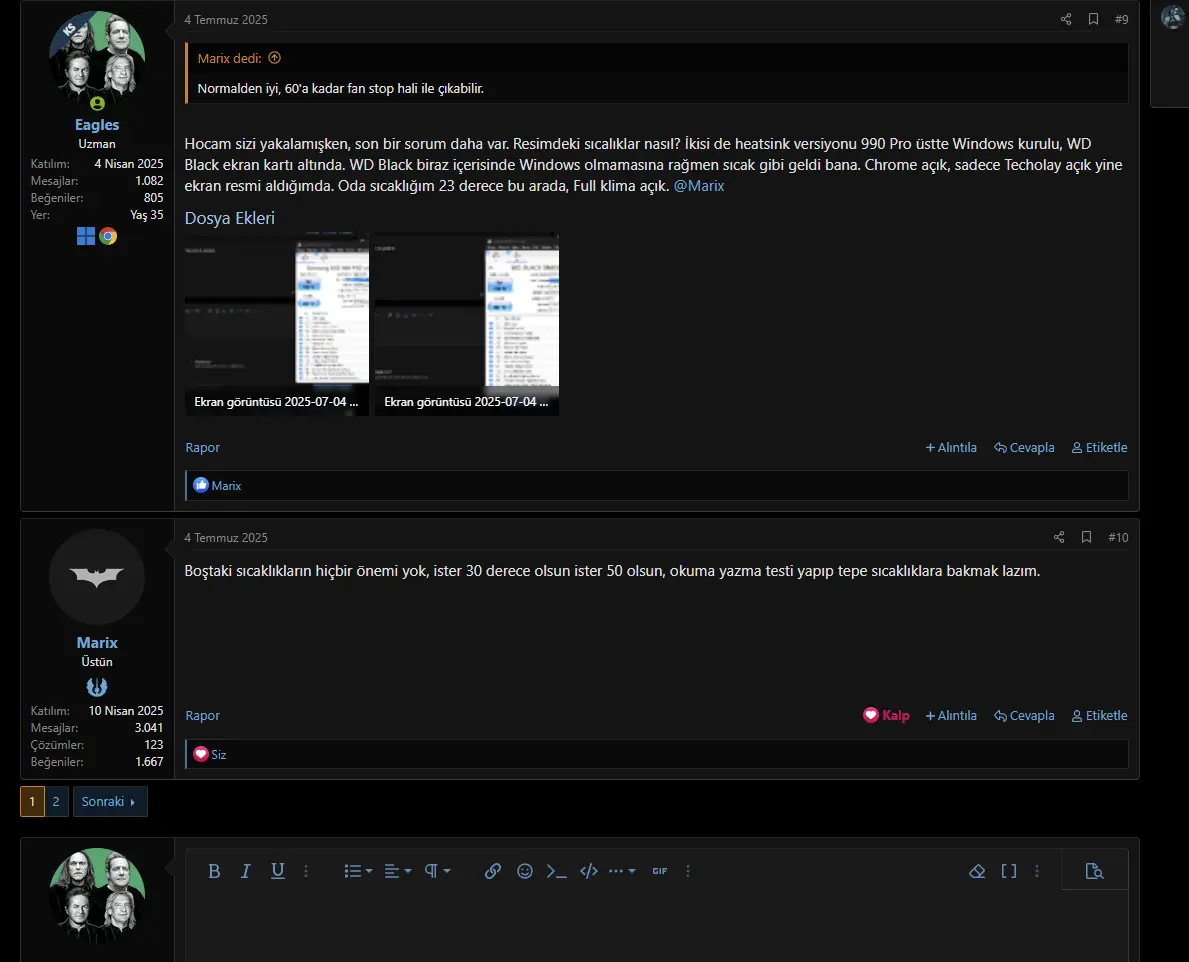Remove formatting with eraser icon
The height and width of the screenshot is (962, 1189).
(977, 871)
